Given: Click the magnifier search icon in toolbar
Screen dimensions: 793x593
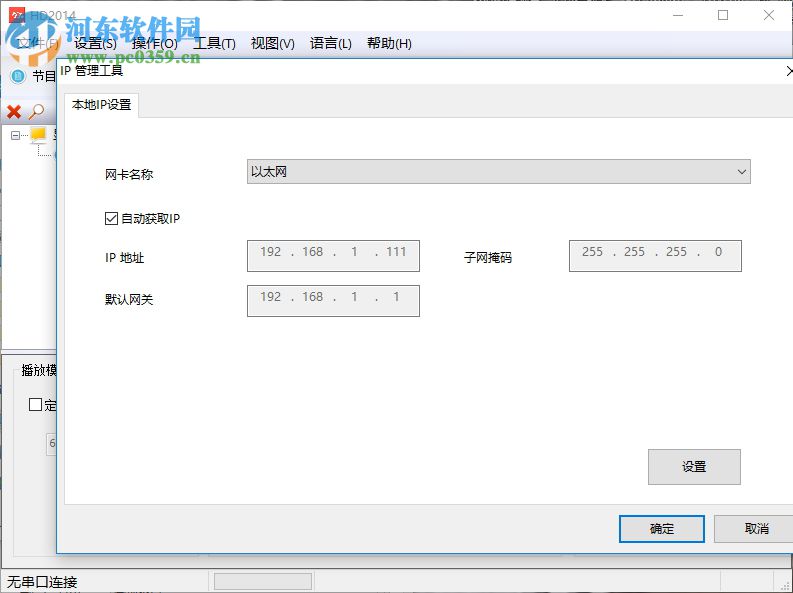Looking at the screenshot, I should [36, 112].
